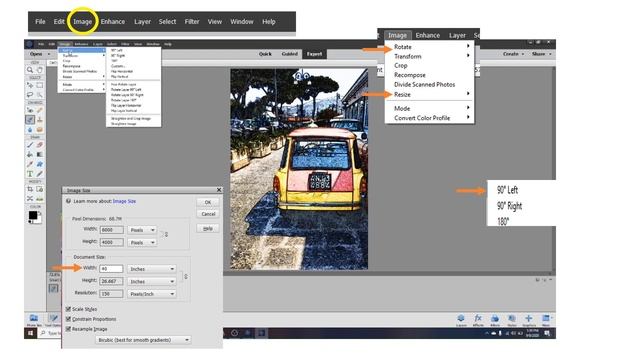The image size is (640, 360).
Task: Click the yellow car photo on canvas
Action: (x=299, y=169)
